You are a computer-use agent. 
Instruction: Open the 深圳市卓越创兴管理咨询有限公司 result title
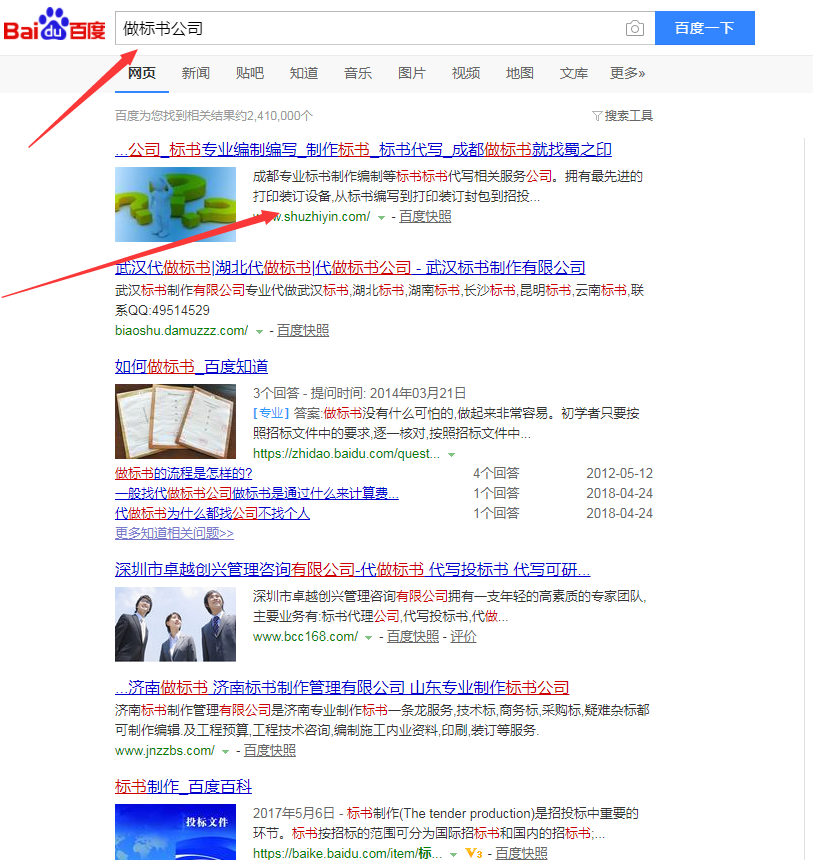[x=353, y=569]
